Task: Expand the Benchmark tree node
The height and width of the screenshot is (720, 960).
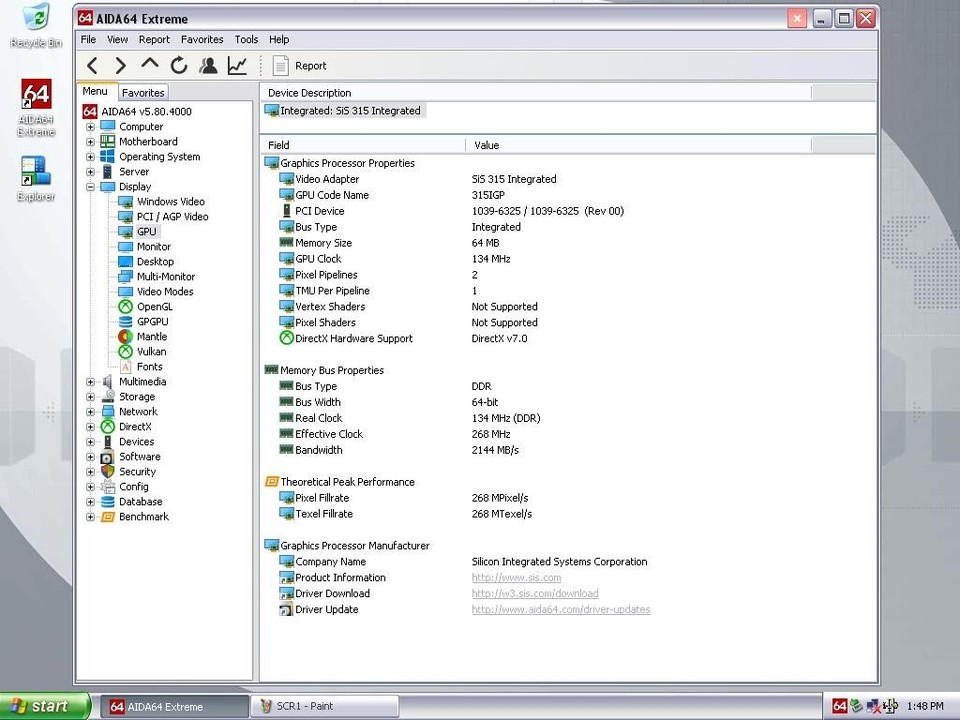Action: point(91,517)
